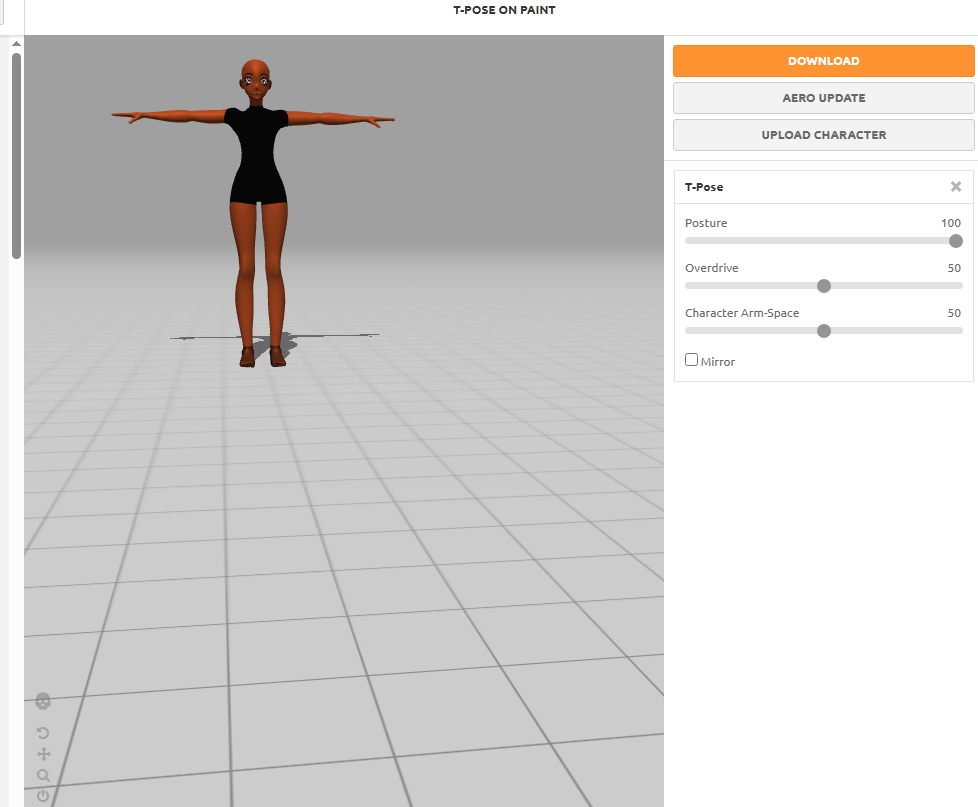Click the Overdrive value 50
Image resolution: width=978 pixels, height=807 pixels.
click(x=954, y=268)
